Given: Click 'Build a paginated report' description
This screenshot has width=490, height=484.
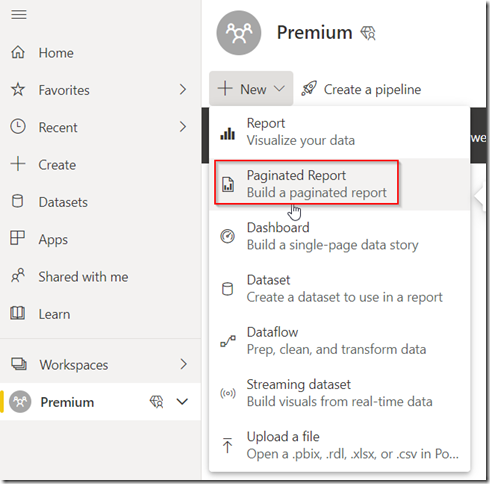Looking at the screenshot, I should (317, 193).
